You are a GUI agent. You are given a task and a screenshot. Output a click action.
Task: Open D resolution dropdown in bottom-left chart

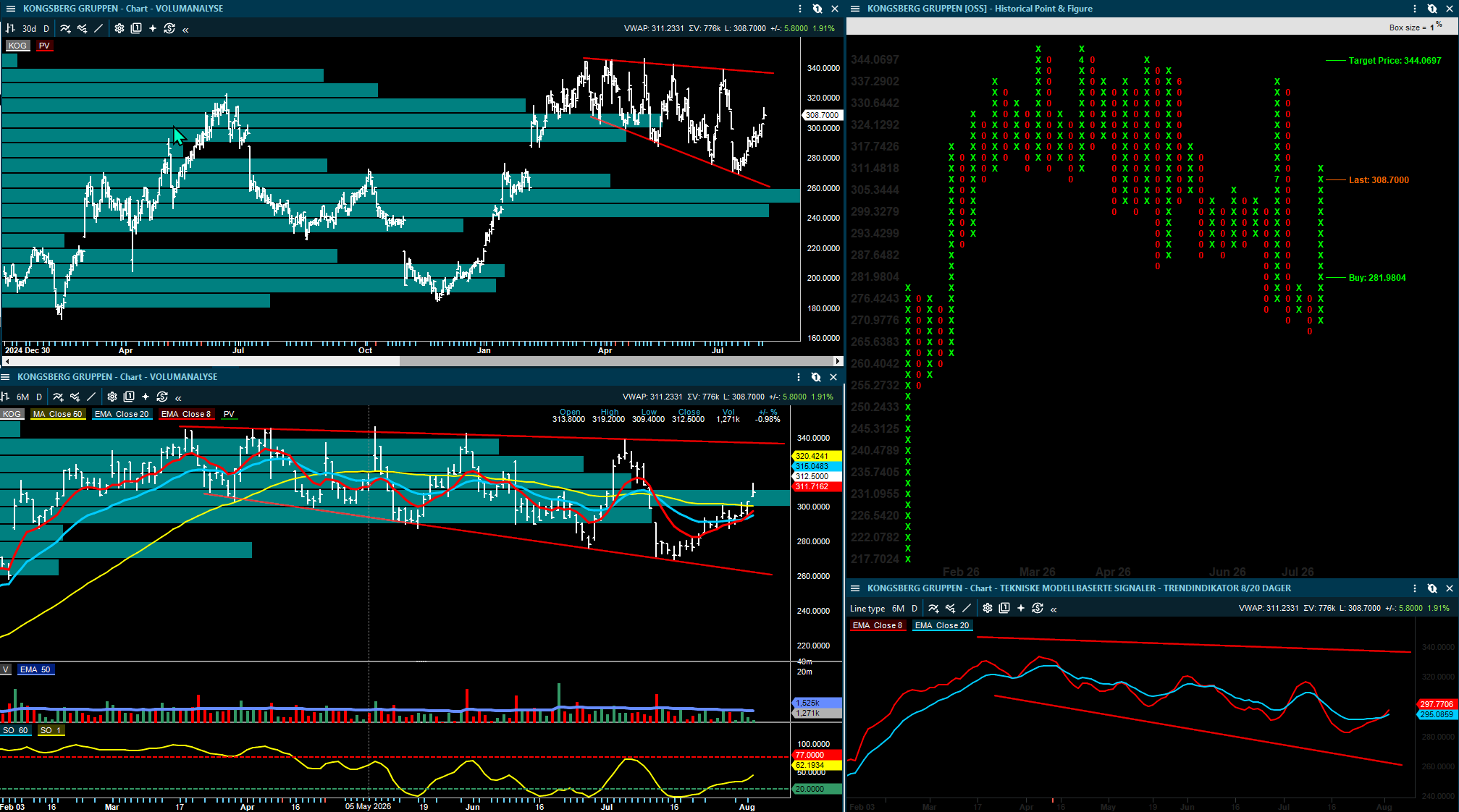point(39,397)
